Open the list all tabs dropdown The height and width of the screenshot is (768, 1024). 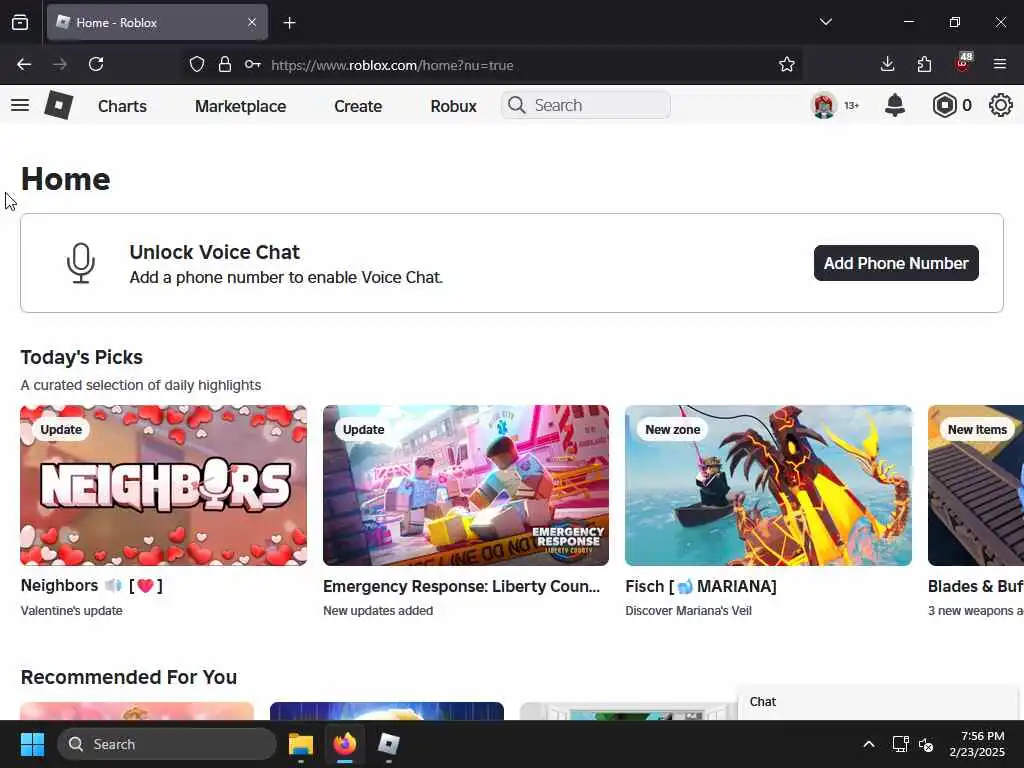[825, 22]
